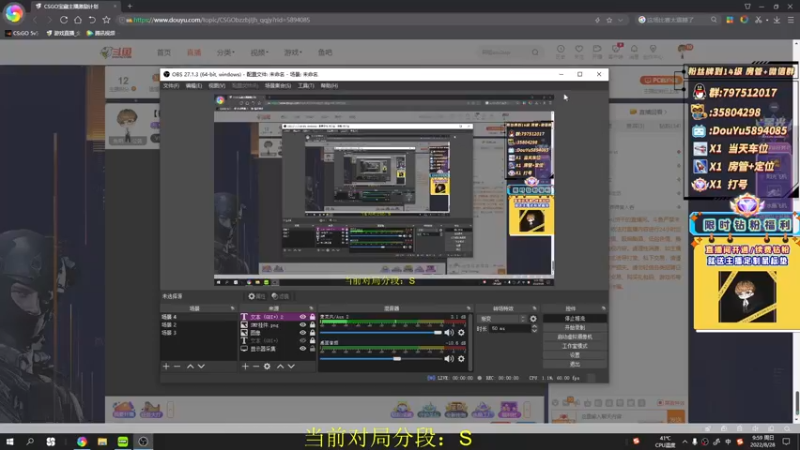Click the stop streaming button in OBS controls
This screenshot has height=450, width=800.
574,318
